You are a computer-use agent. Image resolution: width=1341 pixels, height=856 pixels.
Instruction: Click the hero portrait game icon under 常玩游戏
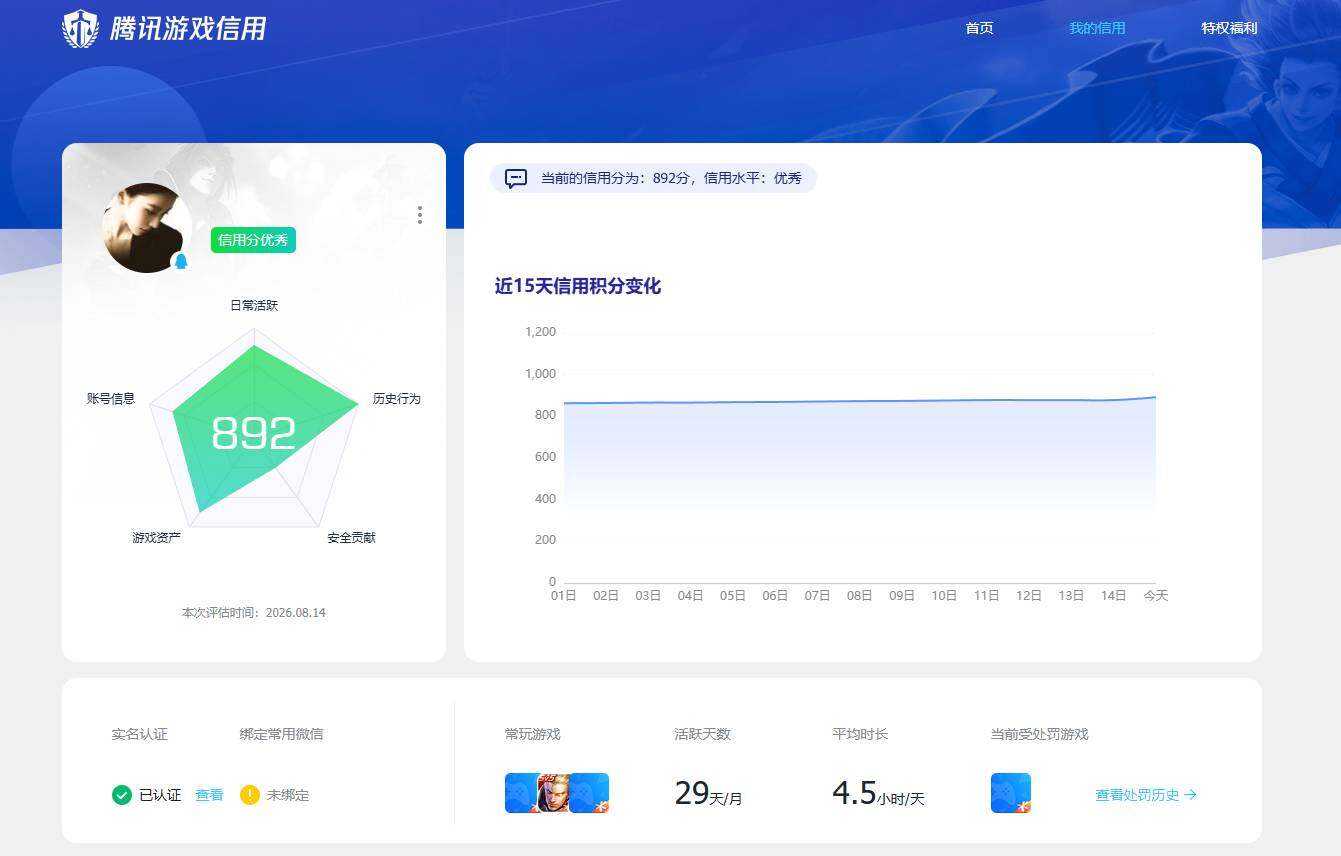[554, 793]
